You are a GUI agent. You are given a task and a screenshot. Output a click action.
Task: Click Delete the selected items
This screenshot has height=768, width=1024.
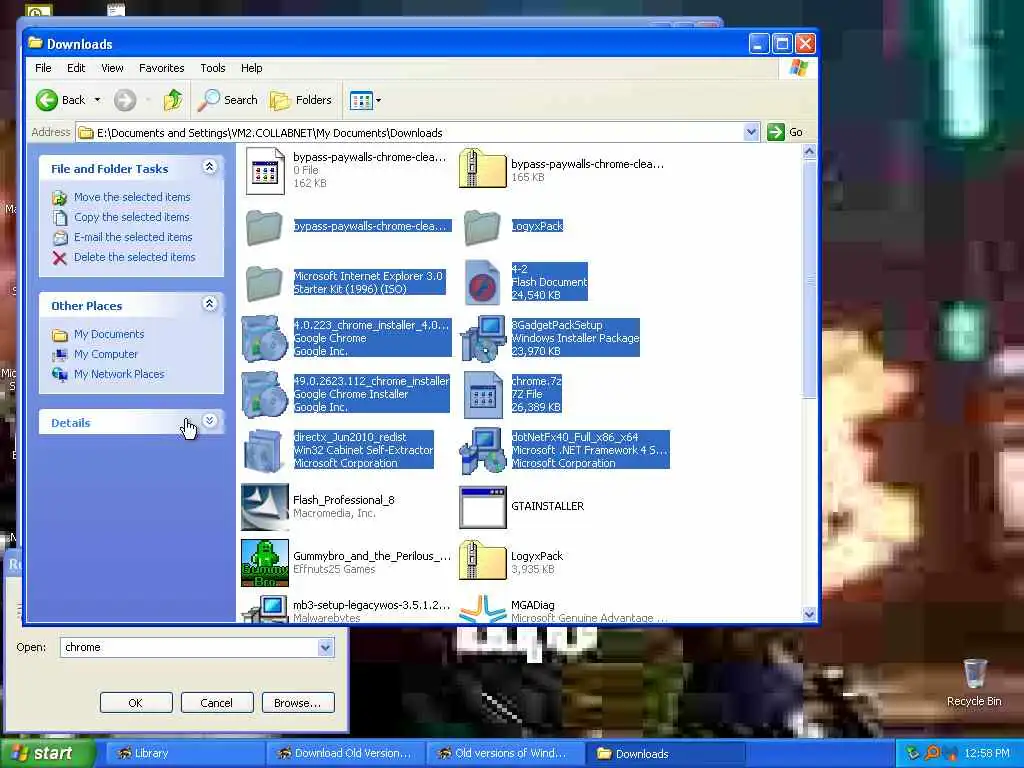(135, 257)
